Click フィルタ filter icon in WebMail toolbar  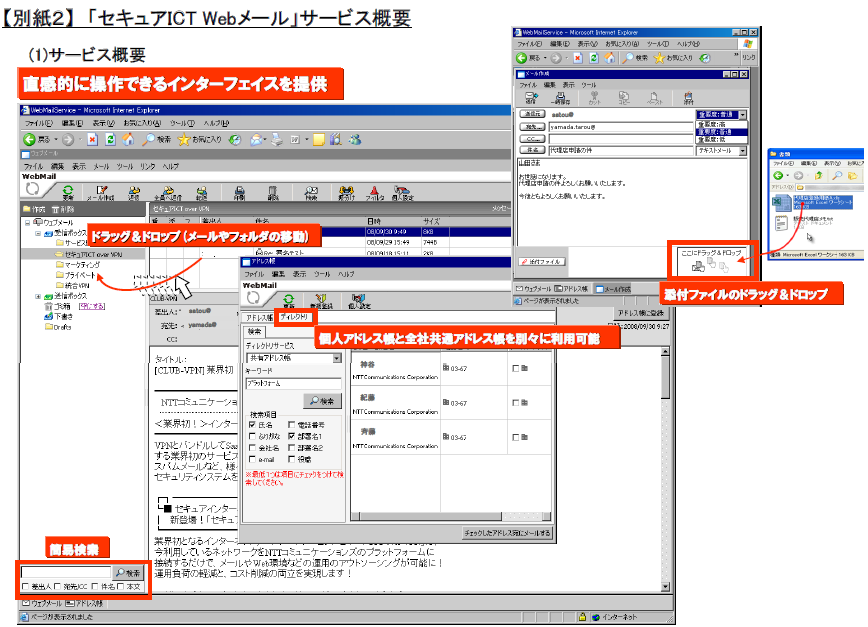(x=375, y=193)
